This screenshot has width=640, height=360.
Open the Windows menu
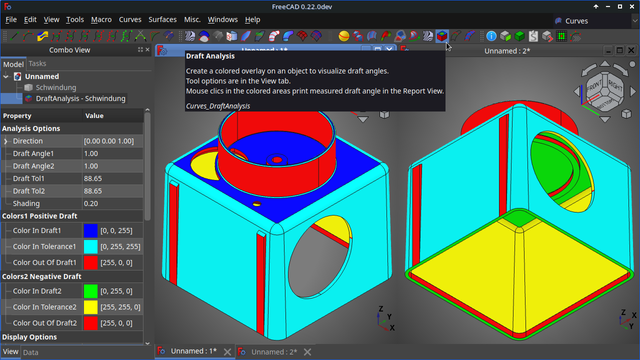click(x=222, y=20)
